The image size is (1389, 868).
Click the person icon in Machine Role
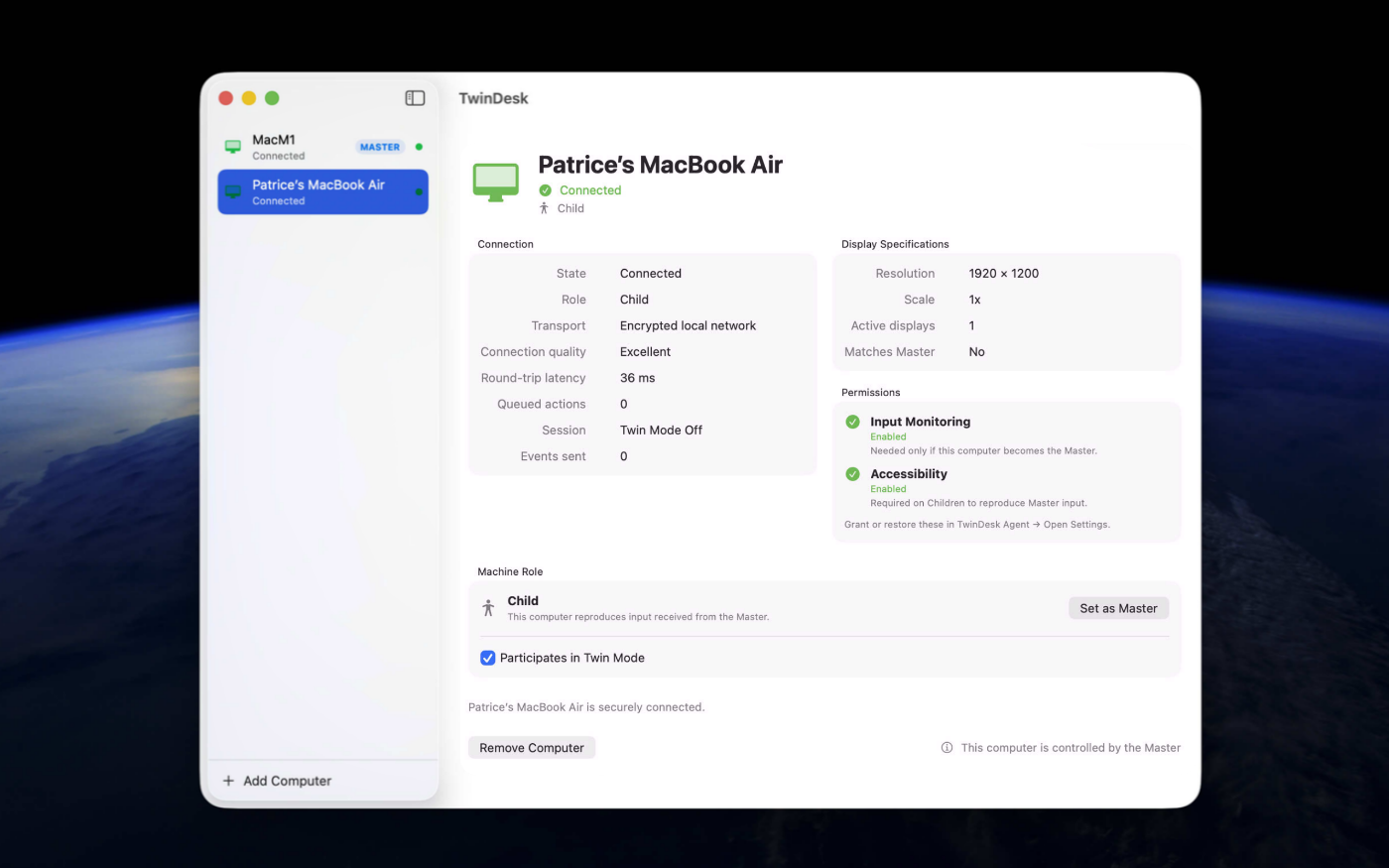pos(488,608)
